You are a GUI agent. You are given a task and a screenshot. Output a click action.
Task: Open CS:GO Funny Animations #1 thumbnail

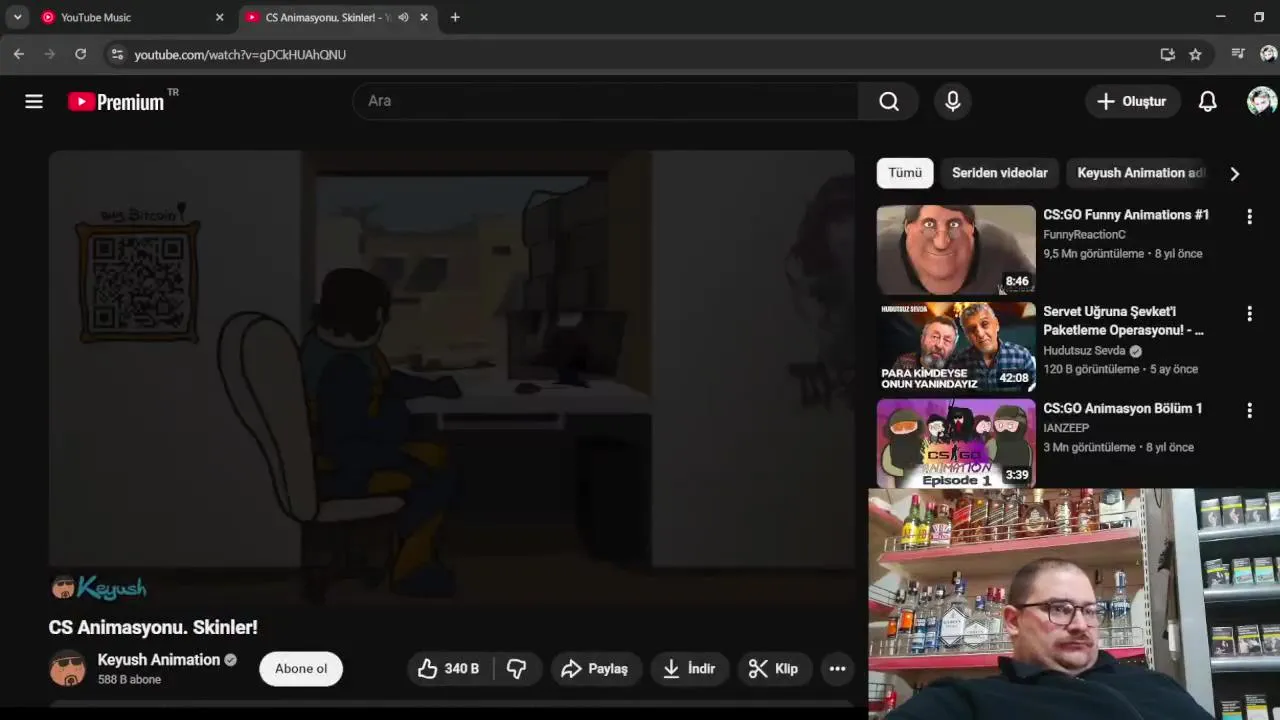tap(956, 250)
